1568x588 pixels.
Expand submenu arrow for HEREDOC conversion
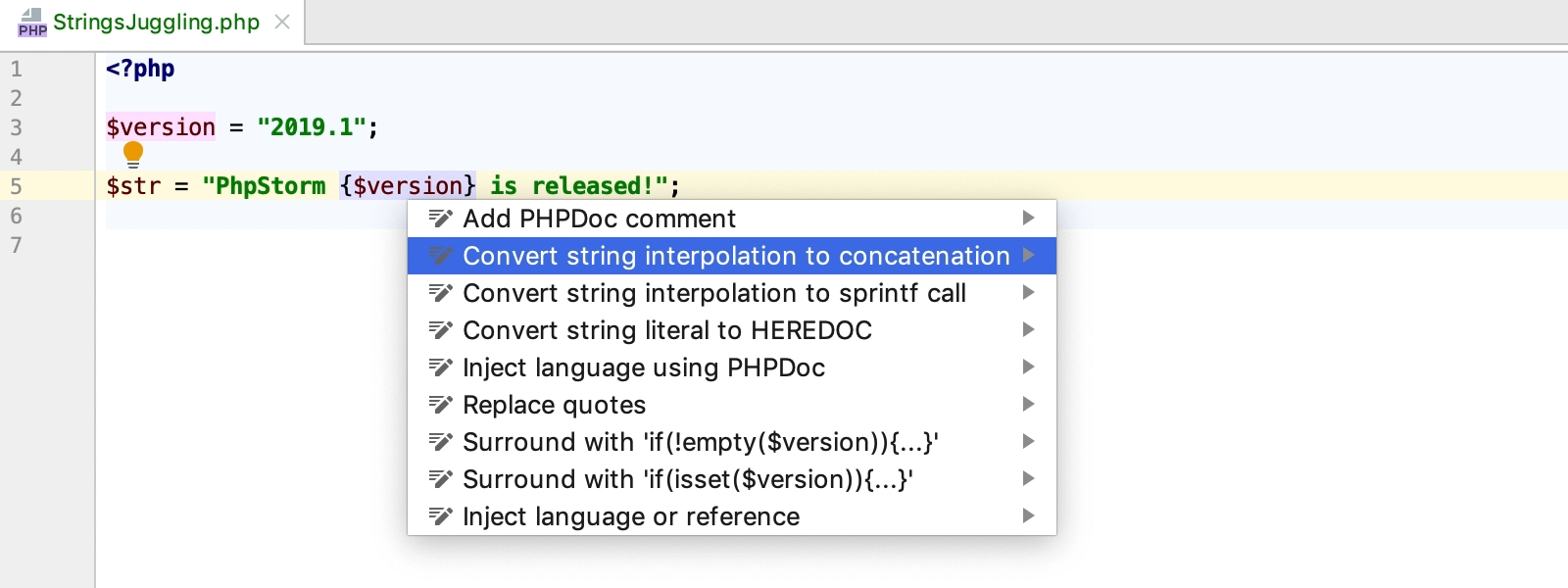coord(1028,329)
